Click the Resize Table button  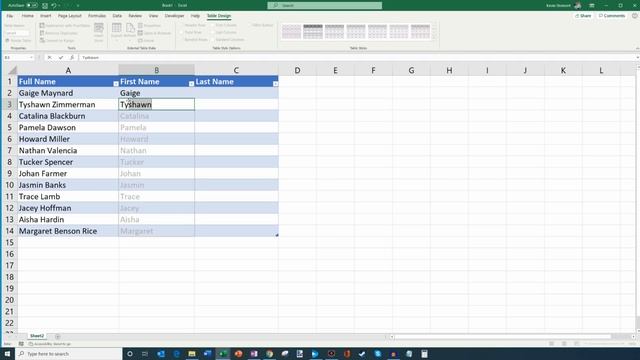point(18,40)
